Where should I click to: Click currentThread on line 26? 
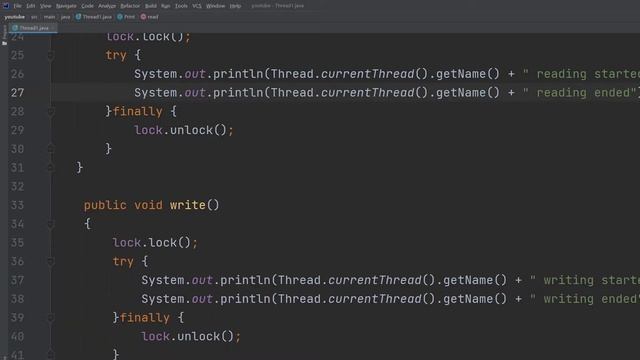368,74
